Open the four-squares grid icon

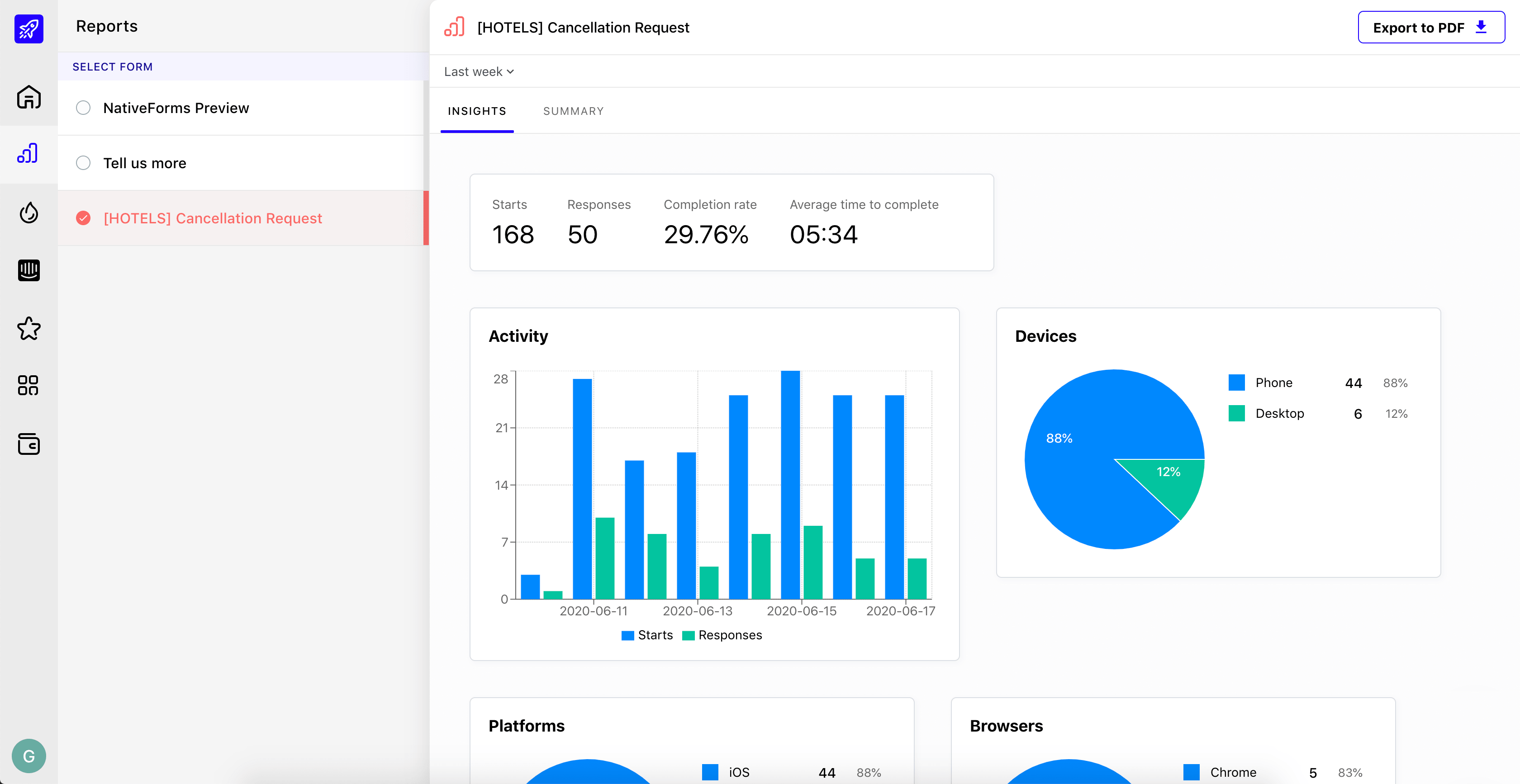click(x=28, y=385)
